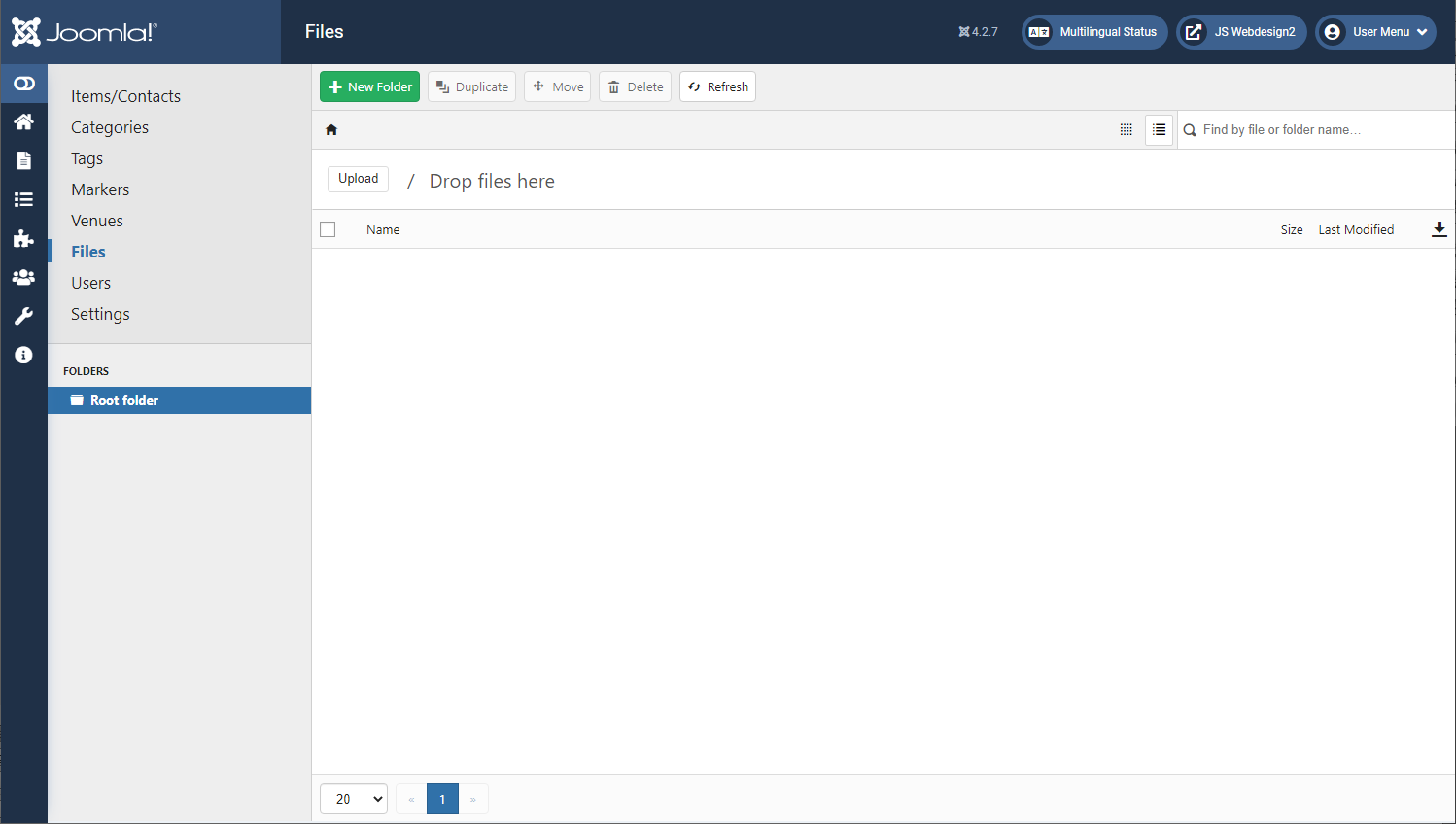Open the Components puzzle icon
The image size is (1456, 824).
coord(24,238)
